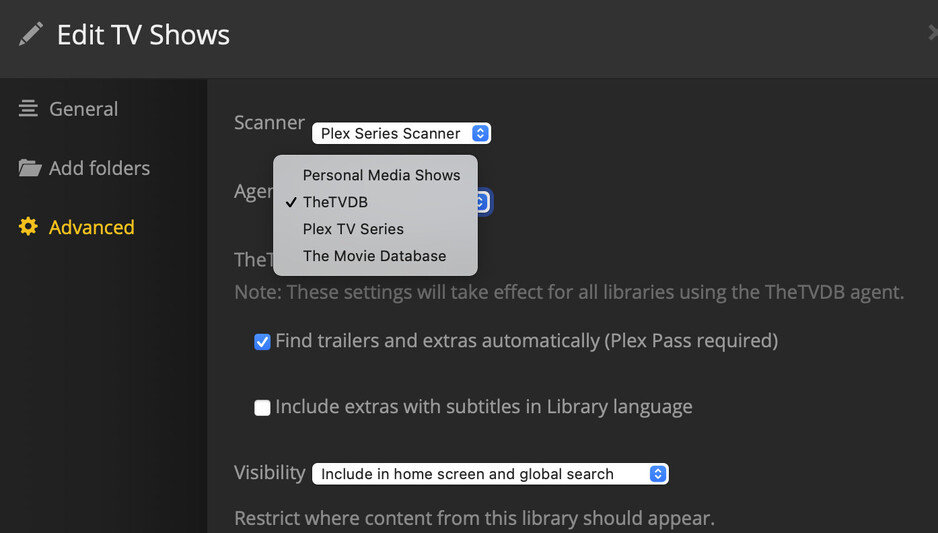Click the pencil icon beside Edit TV Shows
The width and height of the screenshot is (938, 533).
31,34
